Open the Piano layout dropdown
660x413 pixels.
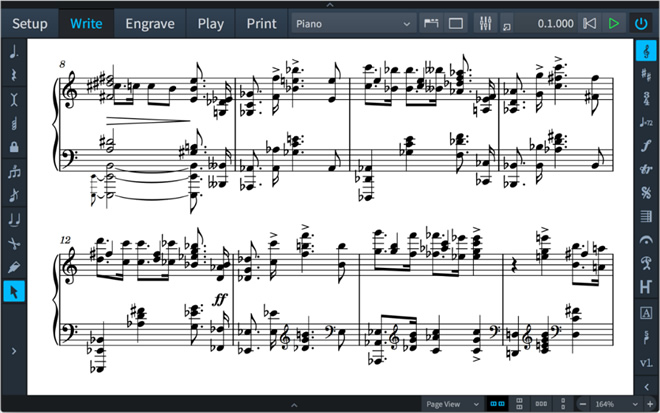(353, 24)
